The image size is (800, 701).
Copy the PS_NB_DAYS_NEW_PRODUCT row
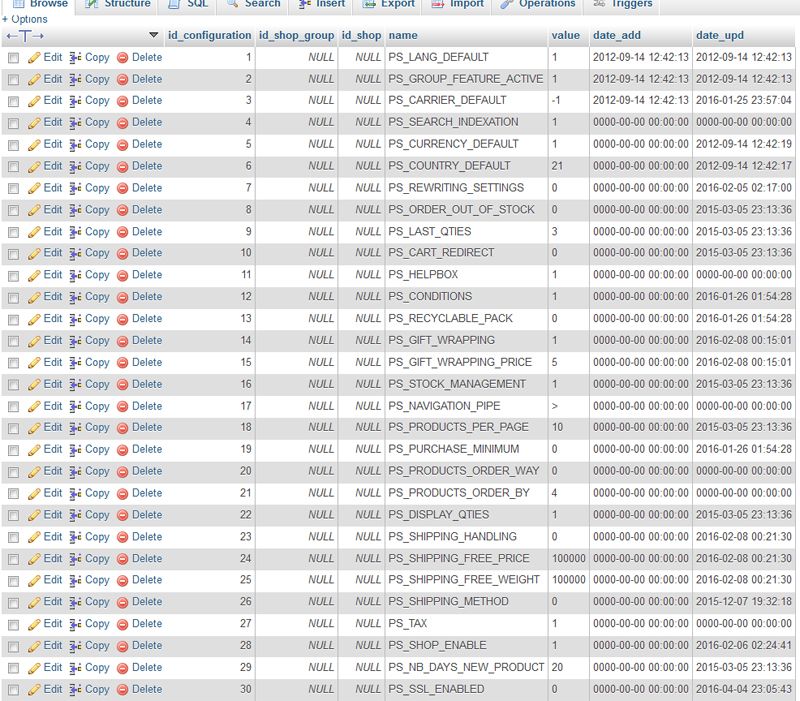coord(96,666)
